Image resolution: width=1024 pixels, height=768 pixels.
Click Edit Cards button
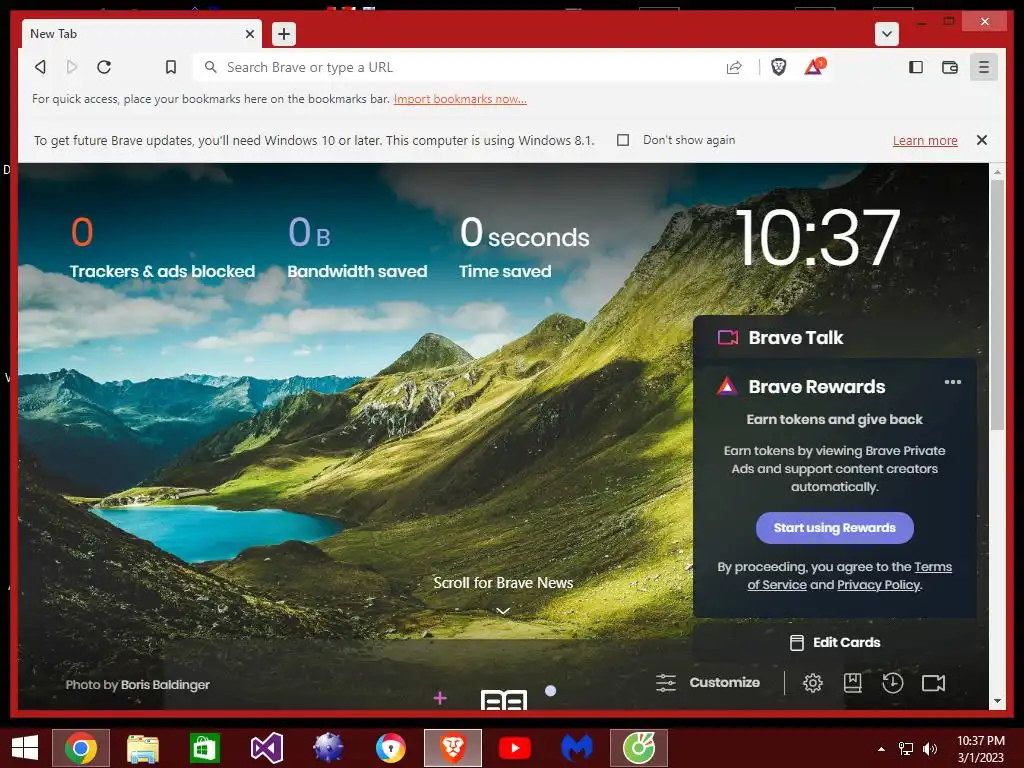[835, 643]
